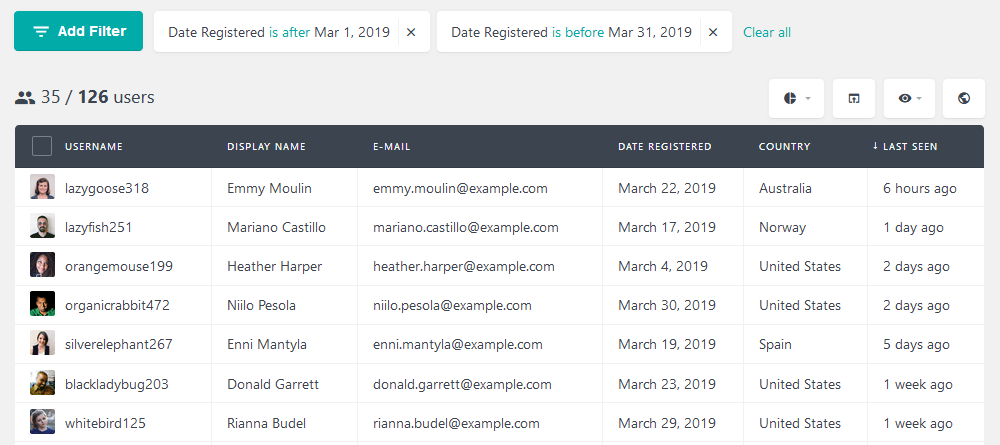The width and height of the screenshot is (1000, 445).
Task: Sort by the E-mail column header
Action: click(392, 147)
